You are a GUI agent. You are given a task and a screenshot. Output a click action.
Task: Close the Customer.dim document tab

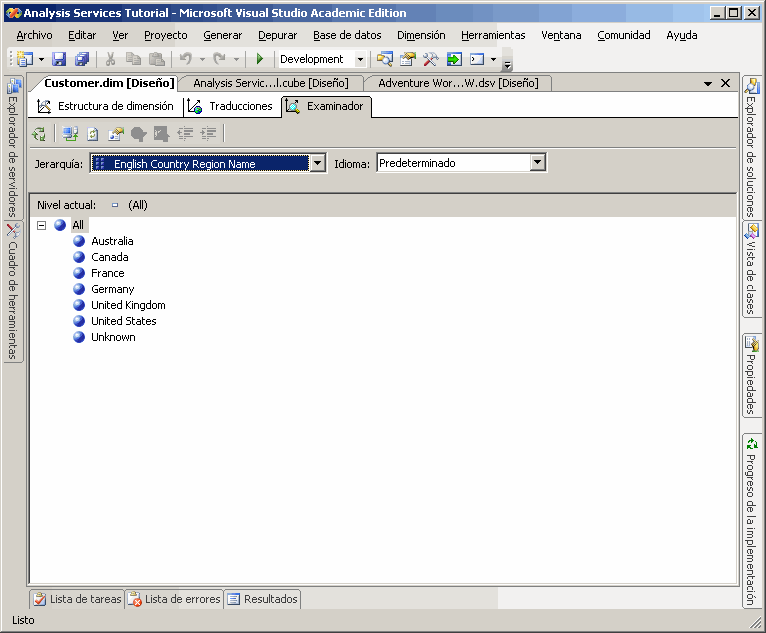point(725,83)
